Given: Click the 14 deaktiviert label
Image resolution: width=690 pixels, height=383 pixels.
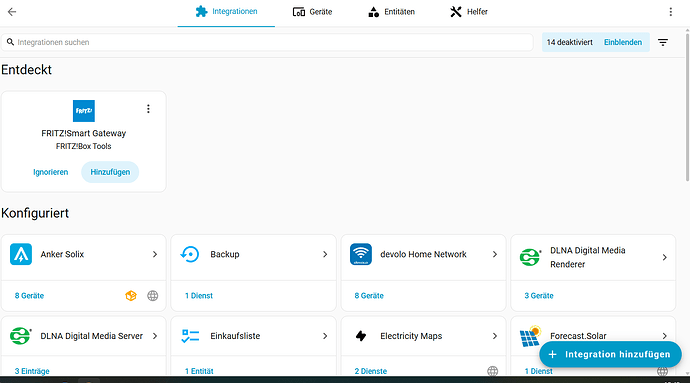Looking at the screenshot, I should pyautogui.click(x=569, y=42).
